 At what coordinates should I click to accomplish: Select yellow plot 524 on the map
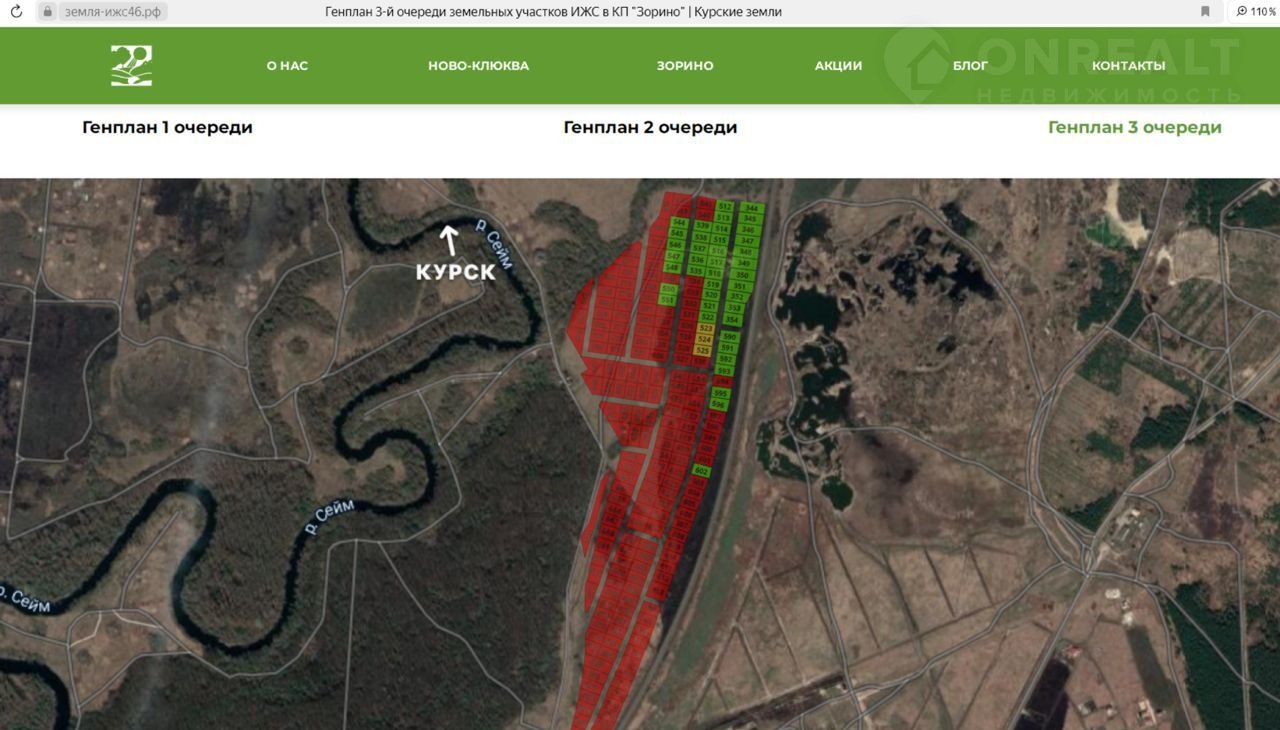click(x=704, y=340)
